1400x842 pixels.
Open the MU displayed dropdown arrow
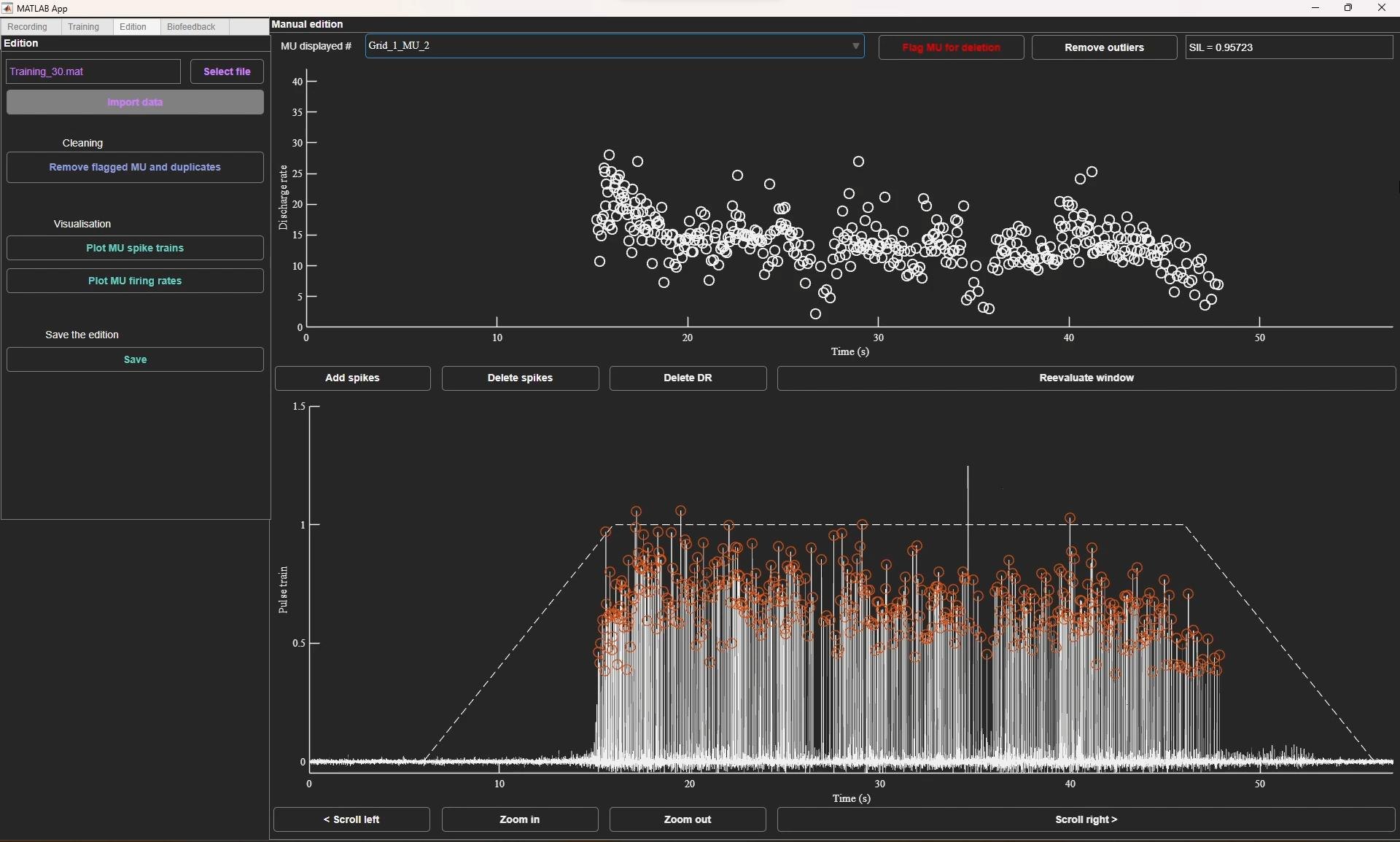[x=856, y=47]
